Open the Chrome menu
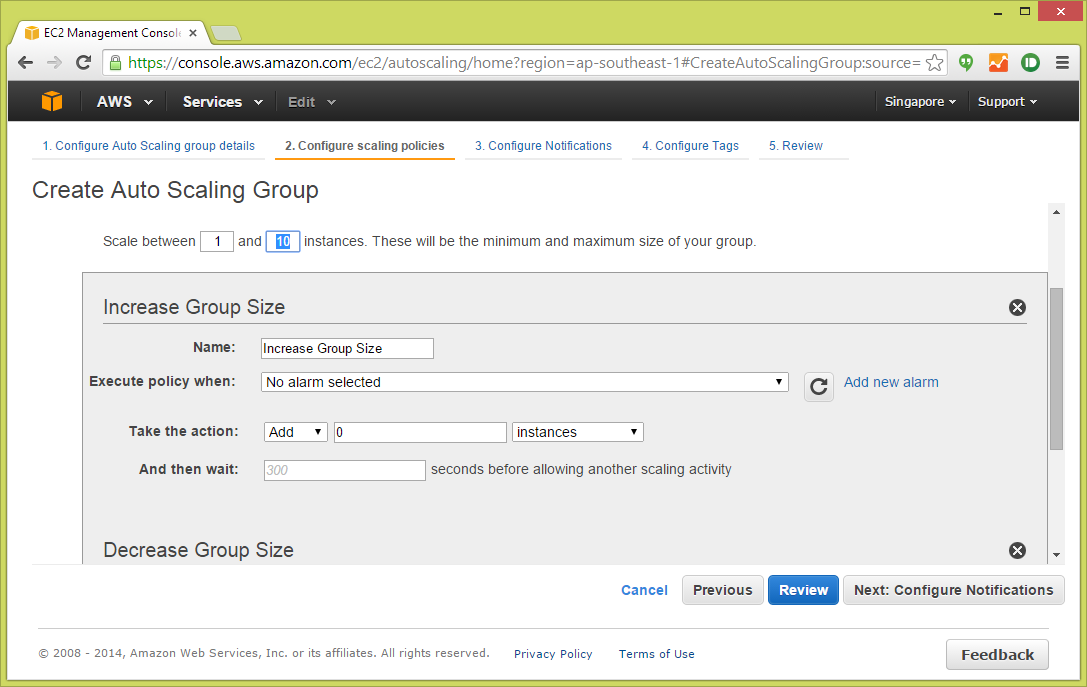This screenshot has height=687, width=1087. 1063,62
